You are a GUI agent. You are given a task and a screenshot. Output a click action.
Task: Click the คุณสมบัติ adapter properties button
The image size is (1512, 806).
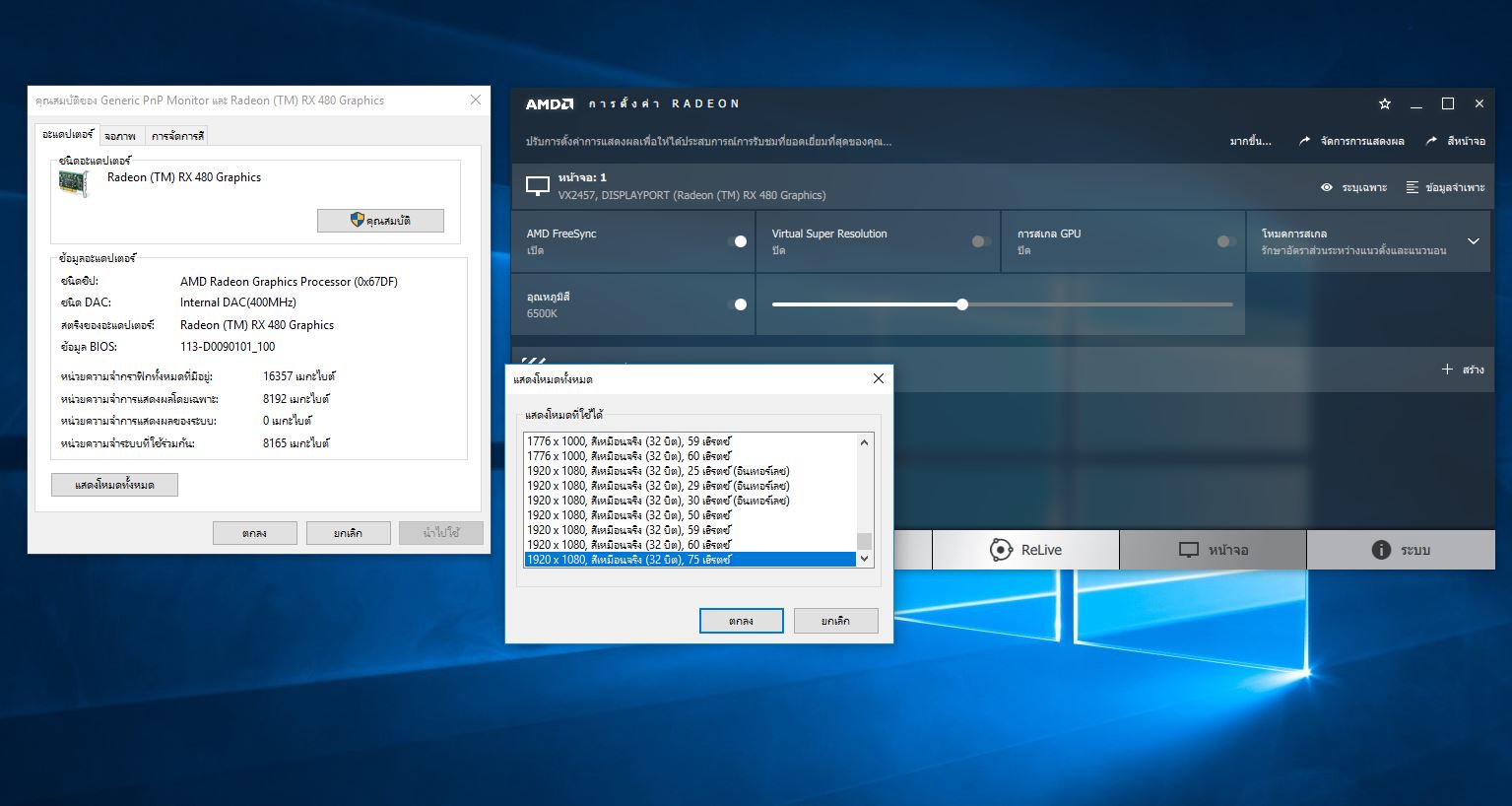(x=380, y=221)
